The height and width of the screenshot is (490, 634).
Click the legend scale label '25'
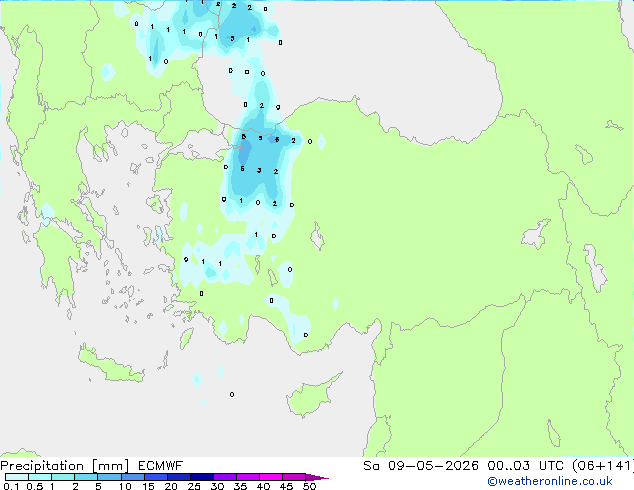tap(194, 486)
